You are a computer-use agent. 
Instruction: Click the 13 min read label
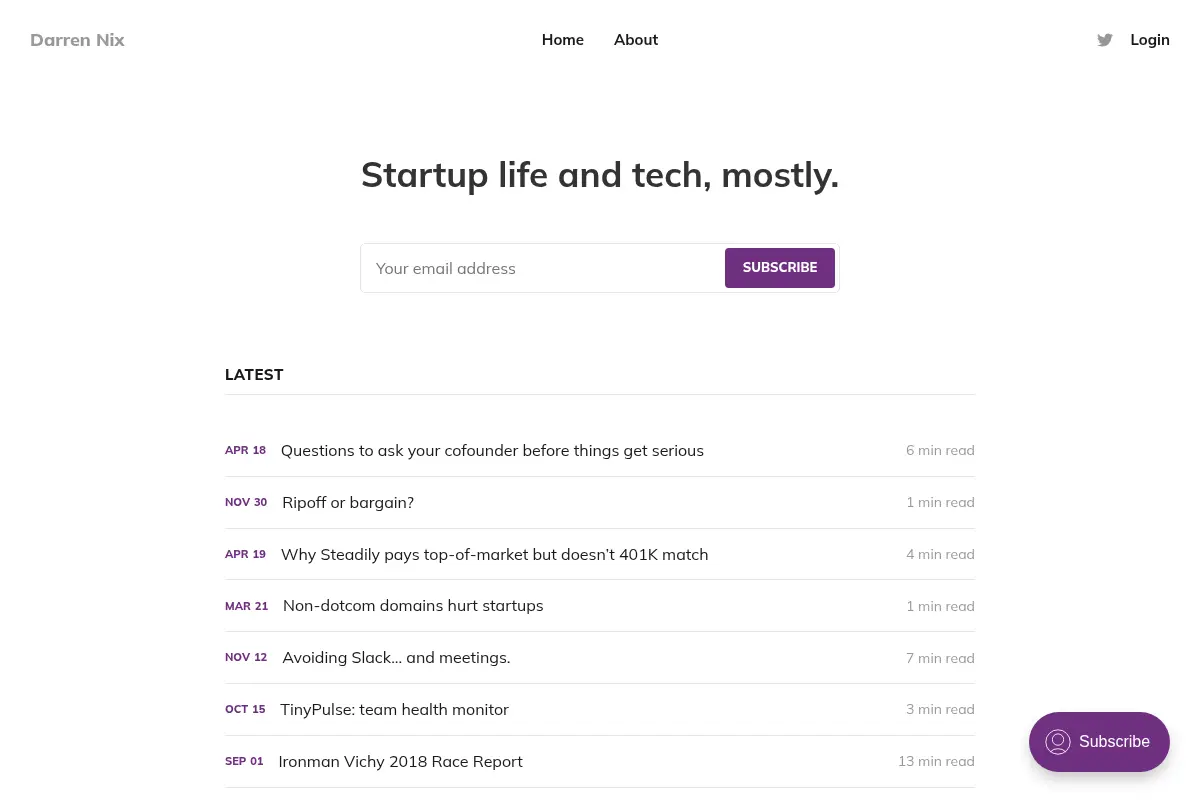point(936,762)
